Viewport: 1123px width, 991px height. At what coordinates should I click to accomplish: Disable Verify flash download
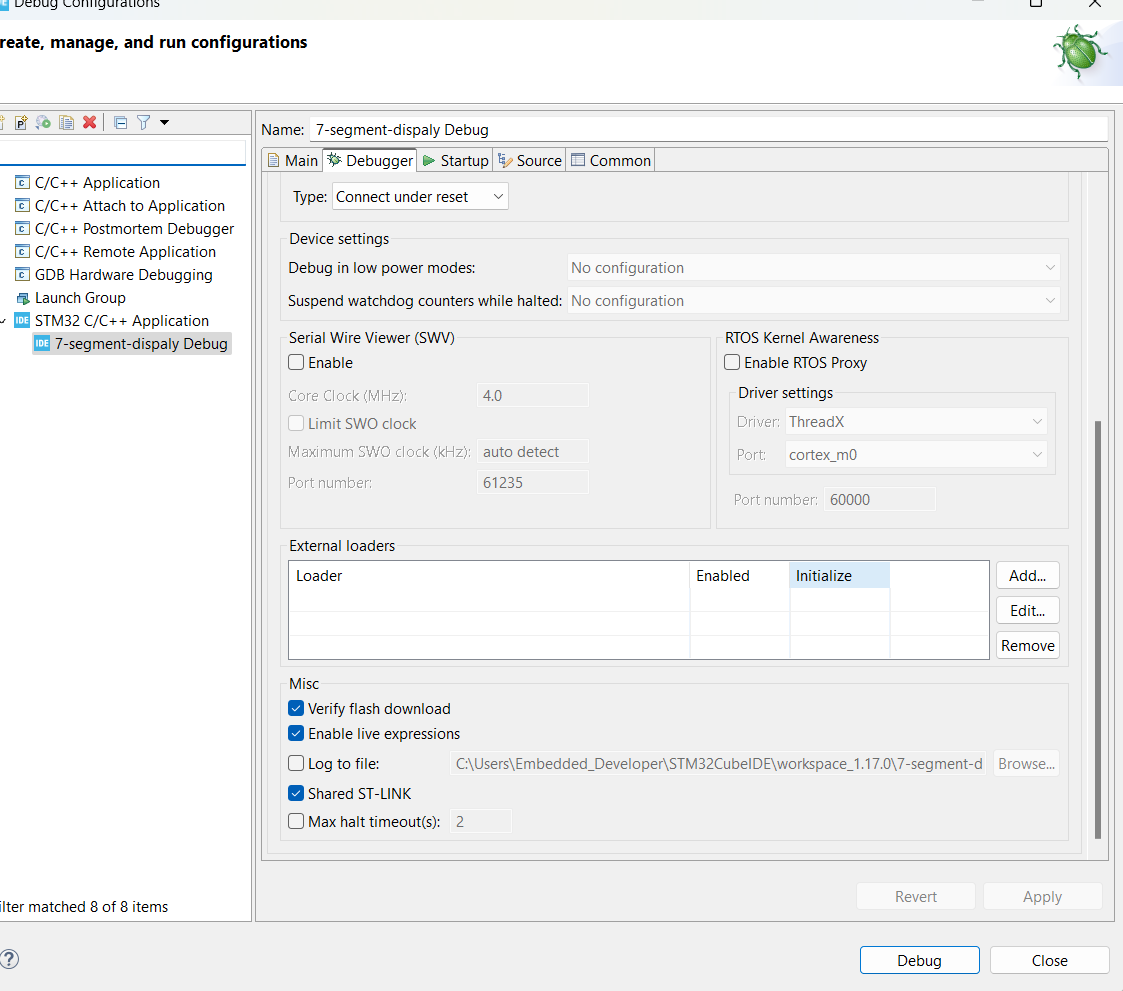click(x=296, y=708)
